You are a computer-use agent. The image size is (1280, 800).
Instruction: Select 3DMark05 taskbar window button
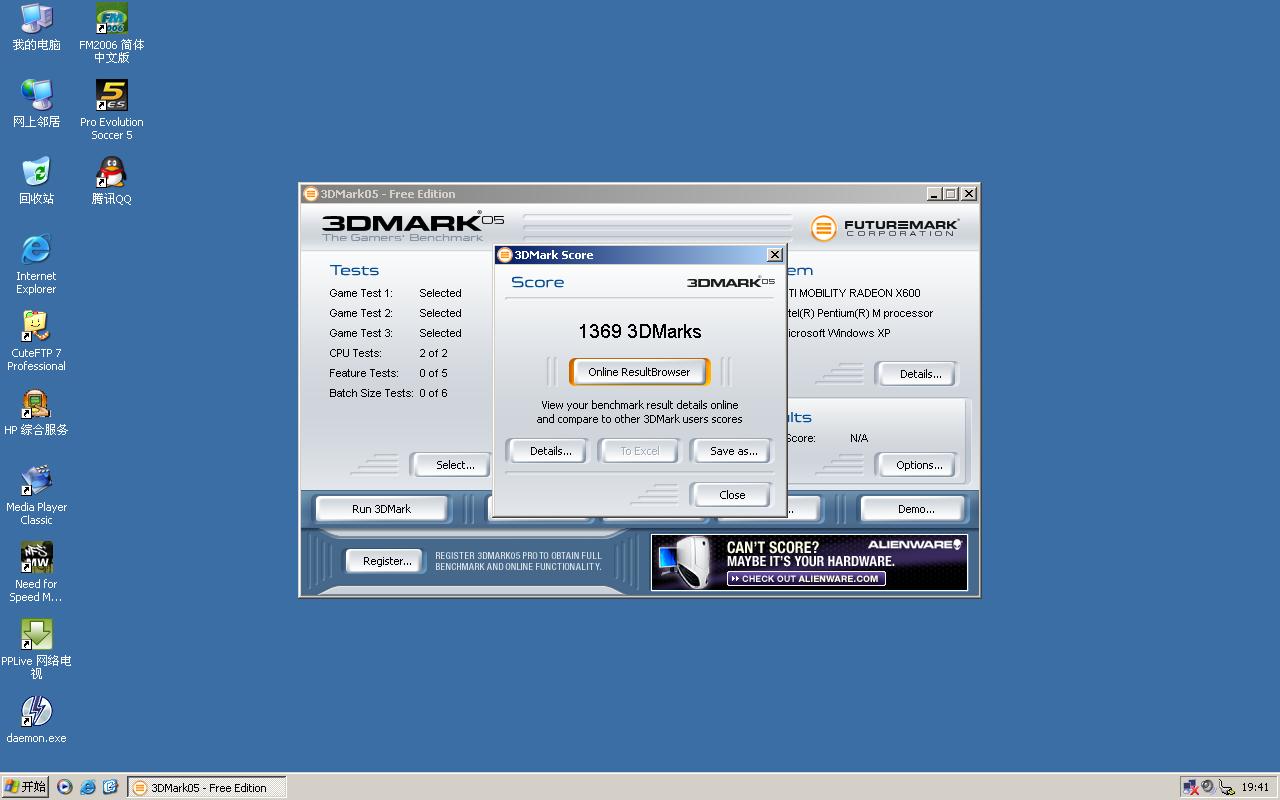pos(207,788)
